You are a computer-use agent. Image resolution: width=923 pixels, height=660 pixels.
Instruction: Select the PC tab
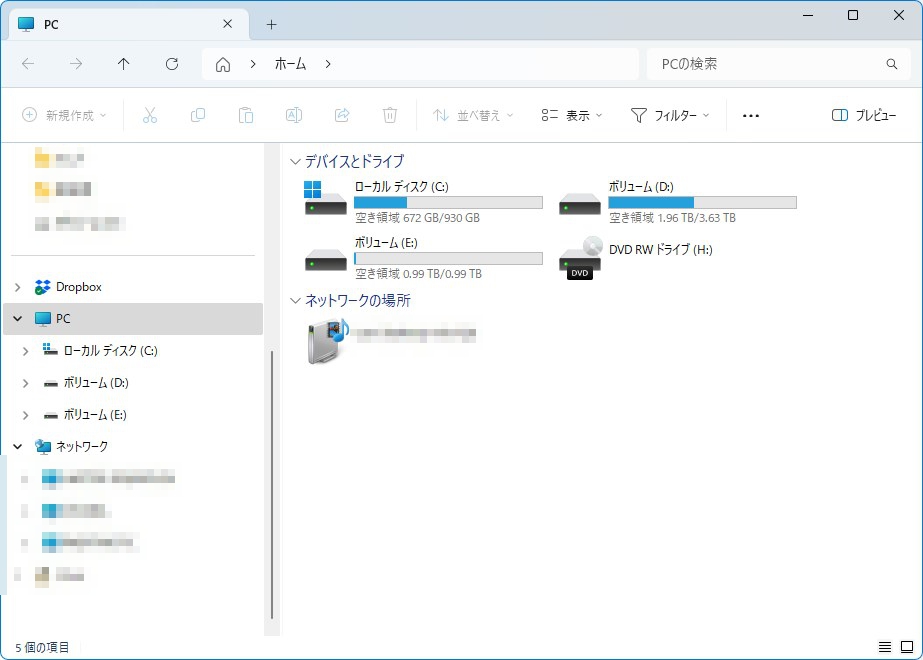[120, 24]
